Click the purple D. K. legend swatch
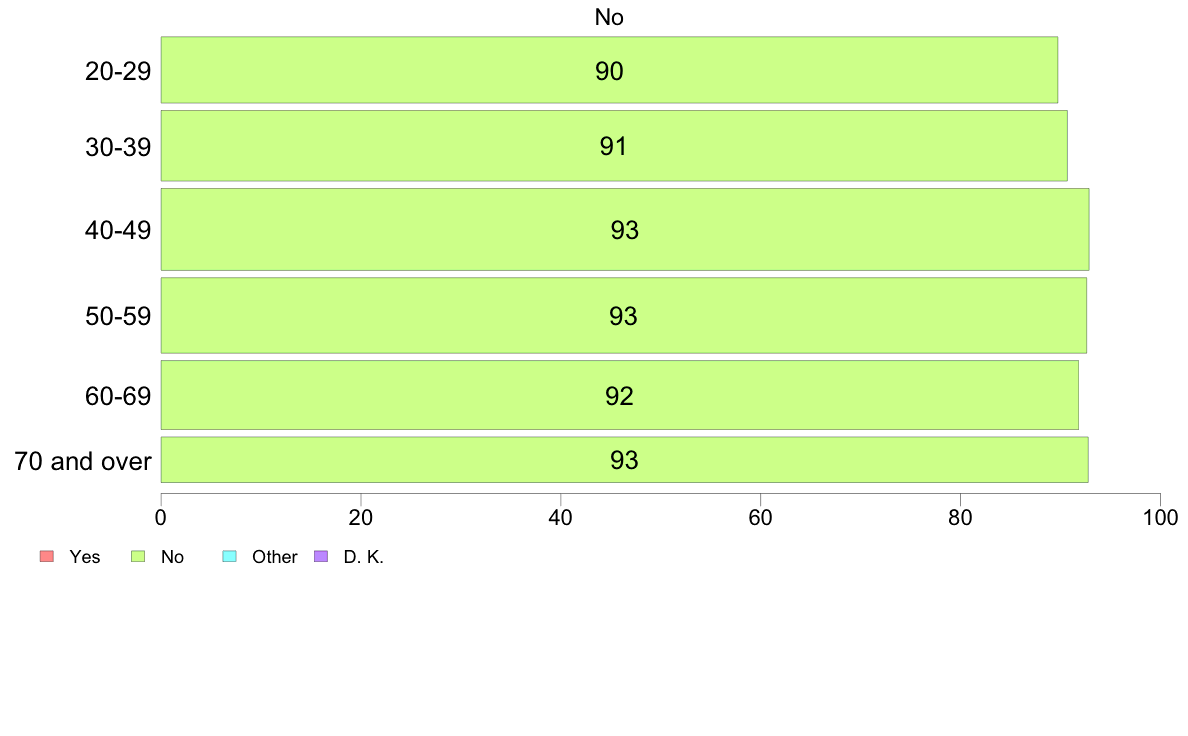Image resolution: width=1188 pixels, height=736 pixels. pos(321,556)
